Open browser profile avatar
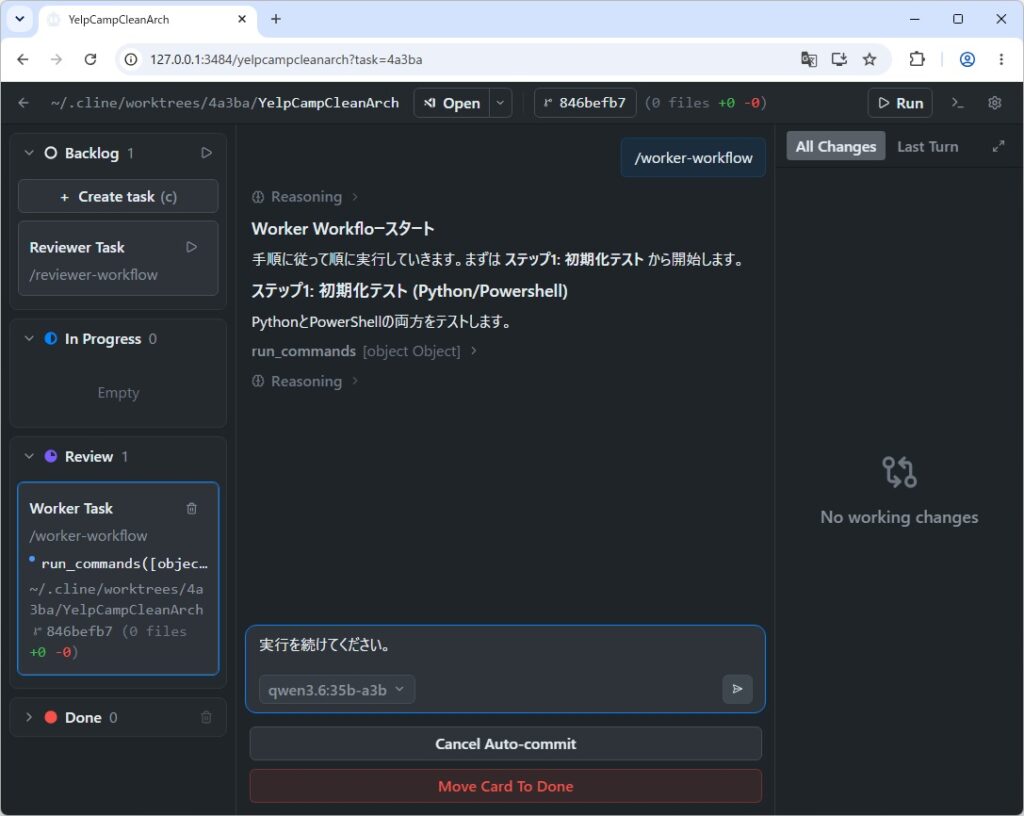Screen dimensions: 1024x816 point(967,59)
